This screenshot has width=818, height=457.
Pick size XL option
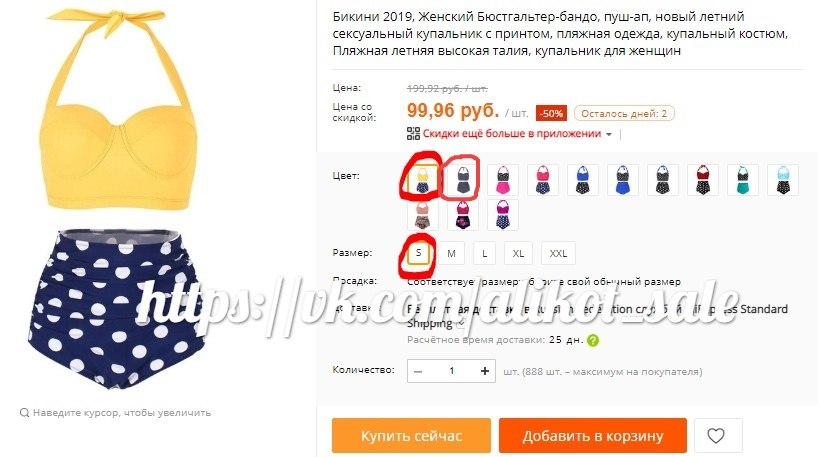click(518, 253)
